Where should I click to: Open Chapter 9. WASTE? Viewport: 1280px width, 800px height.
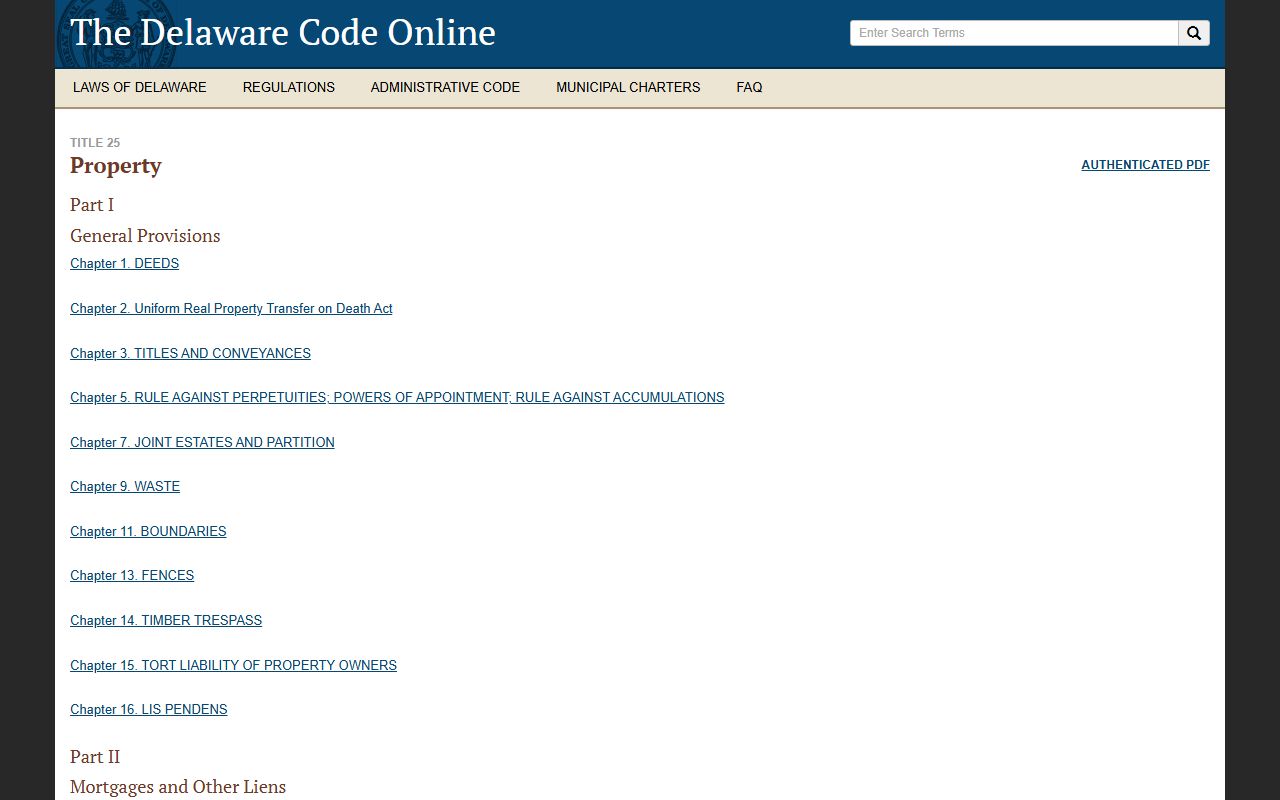pyautogui.click(x=125, y=487)
